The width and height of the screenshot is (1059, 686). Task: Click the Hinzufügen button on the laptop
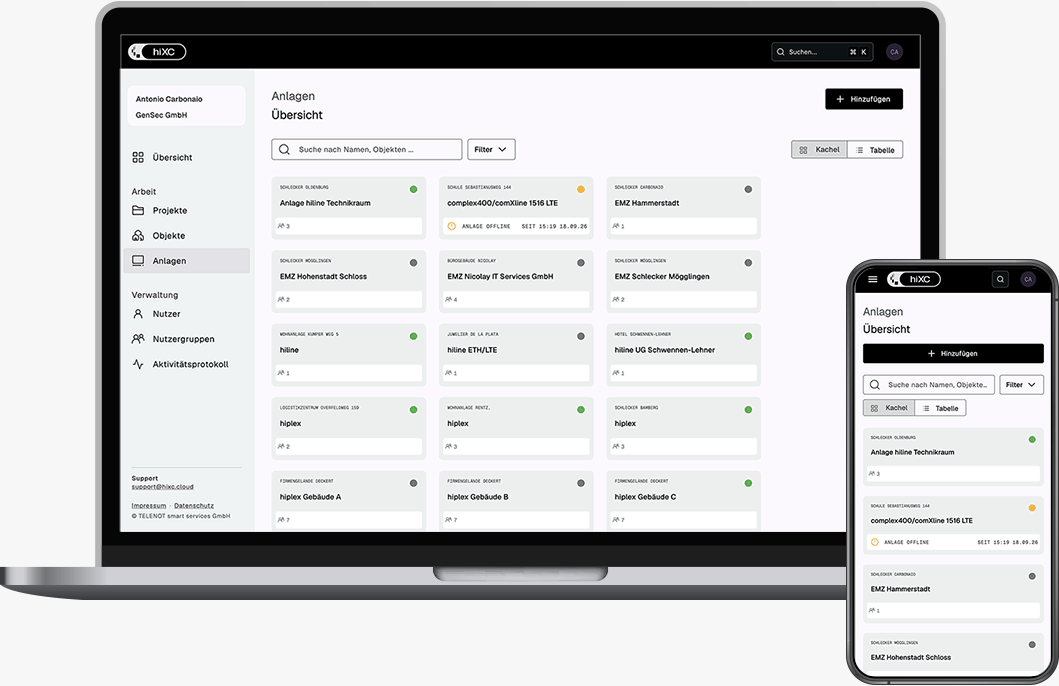click(864, 99)
